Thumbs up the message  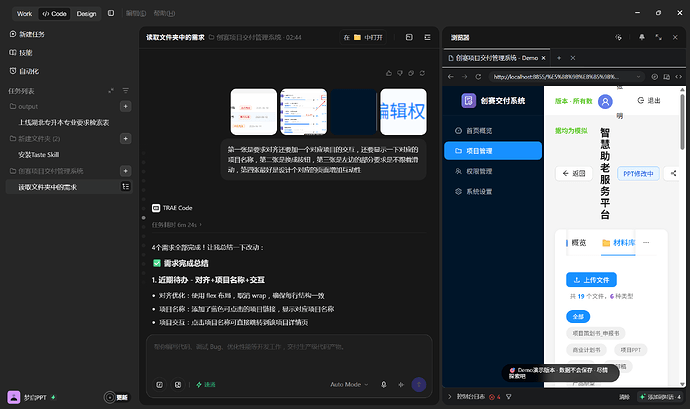pyautogui.click(x=389, y=73)
